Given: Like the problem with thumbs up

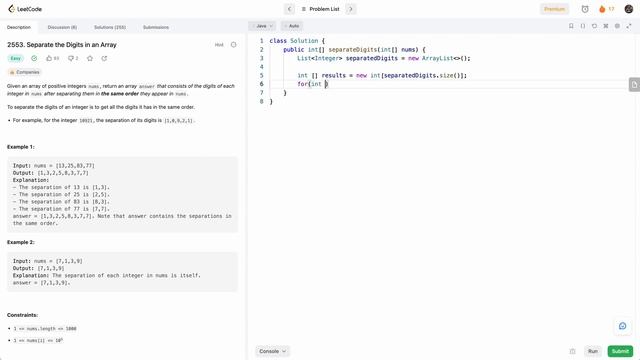Looking at the screenshot, I should click(49, 58).
